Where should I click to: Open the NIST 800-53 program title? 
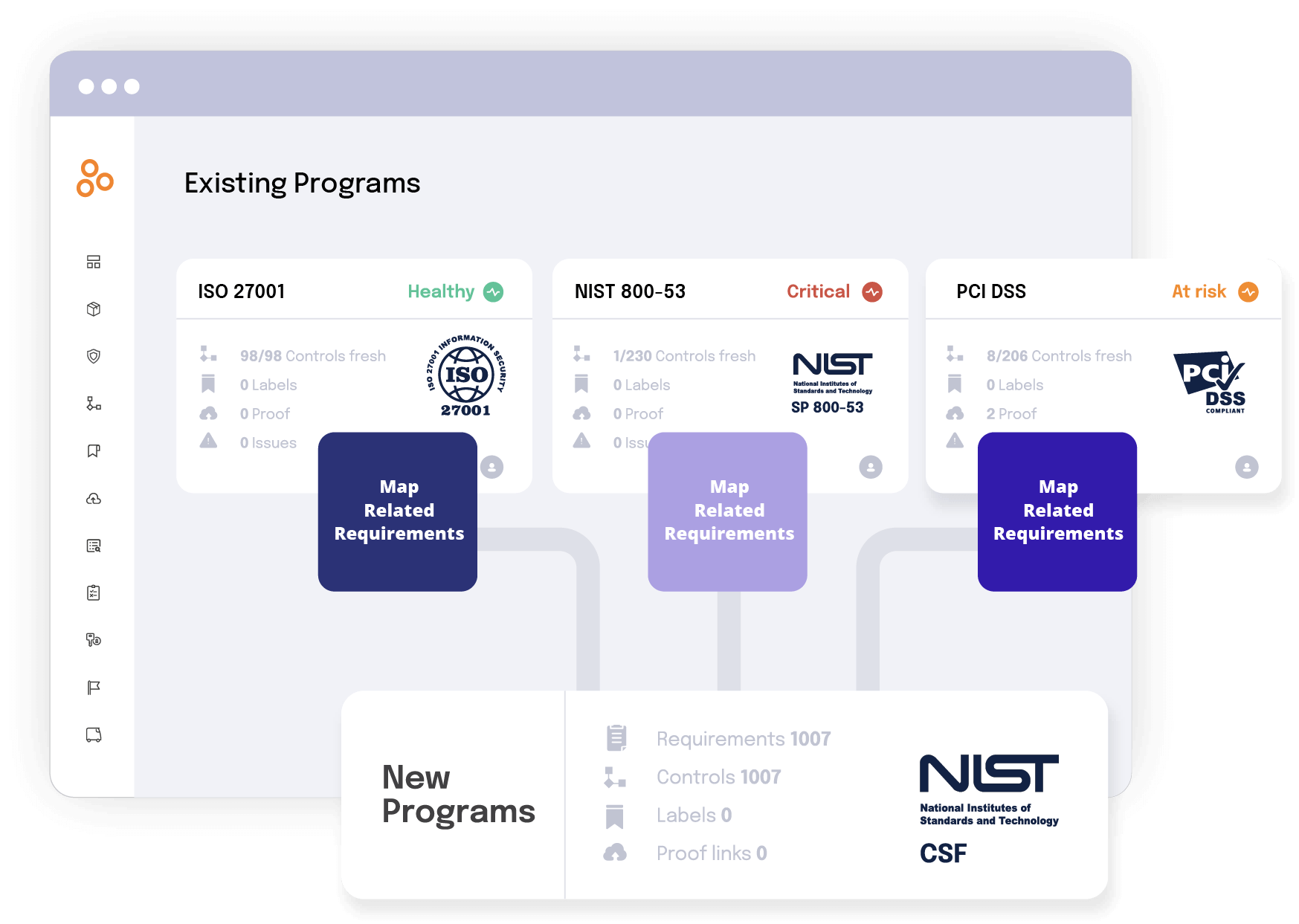pyautogui.click(x=630, y=291)
